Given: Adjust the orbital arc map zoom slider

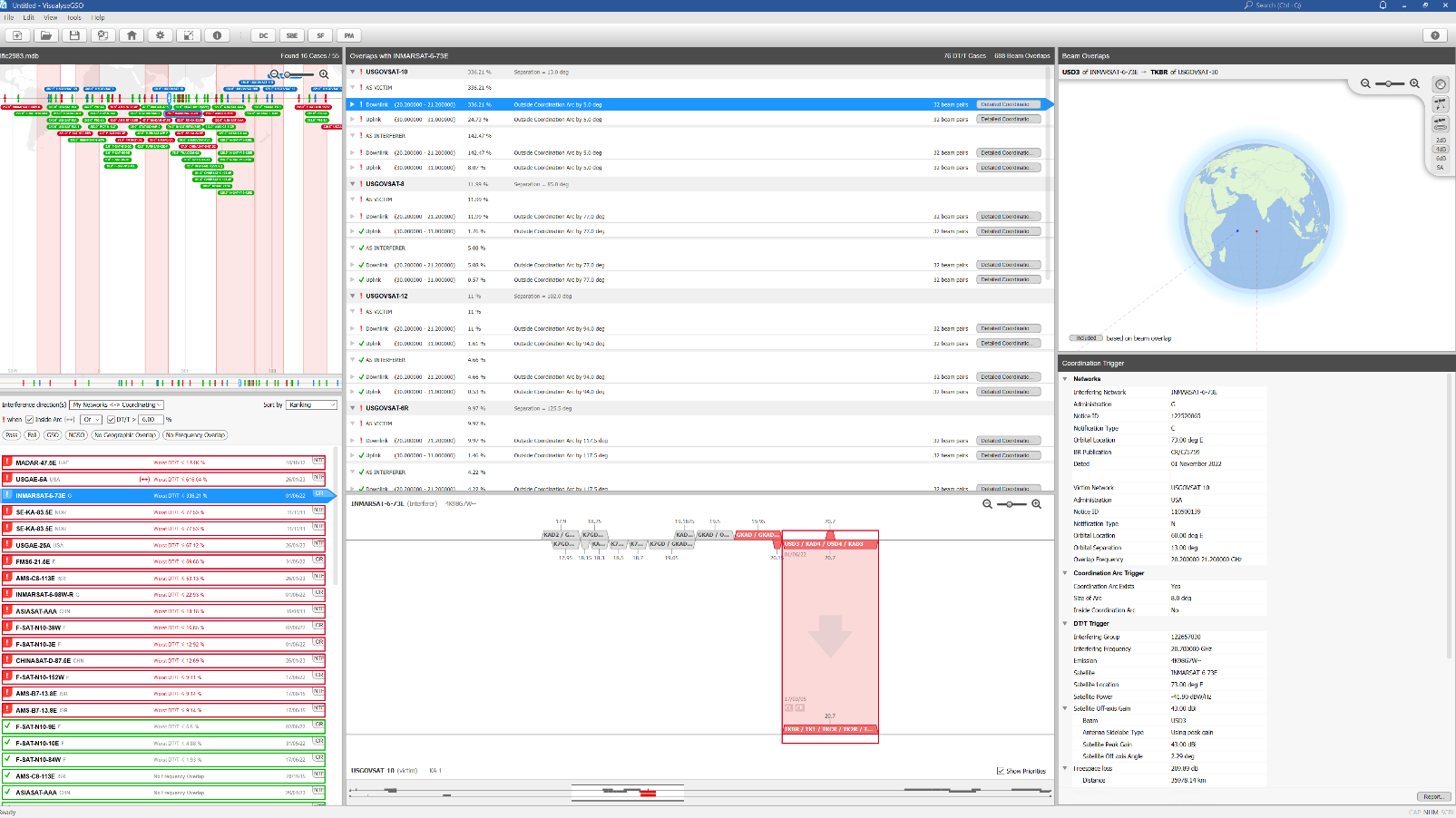Looking at the screenshot, I should click(298, 74).
